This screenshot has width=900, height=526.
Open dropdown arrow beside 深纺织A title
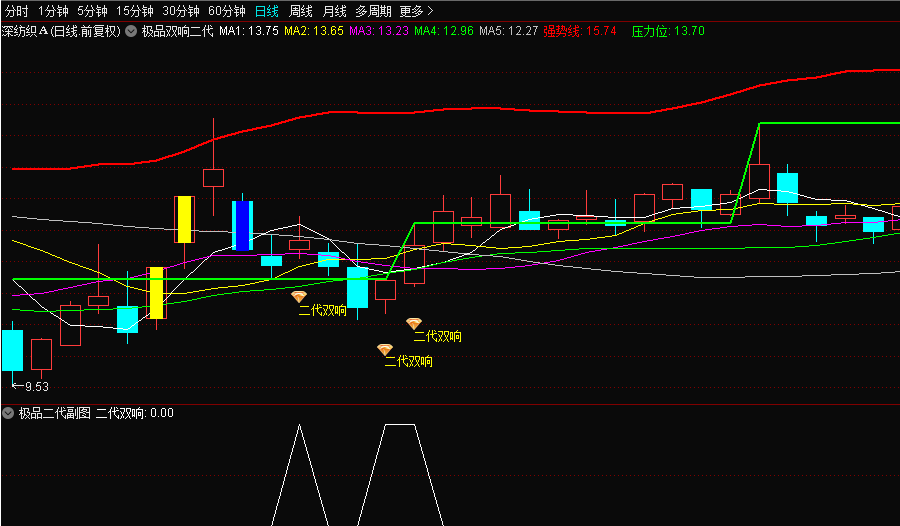pyautogui.click(x=131, y=31)
